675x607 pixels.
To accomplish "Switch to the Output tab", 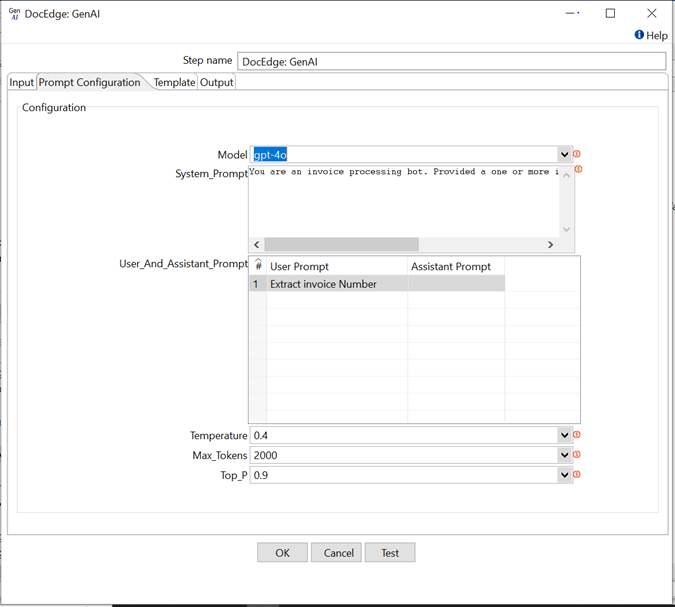I will (x=216, y=82).
